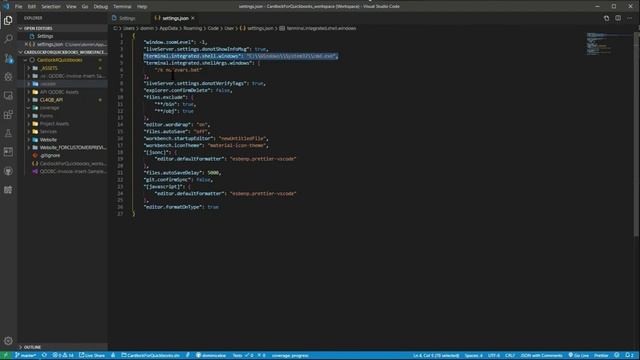Open the File menu
The width and height of the screenshot is (640, 360).
[19, 7]
